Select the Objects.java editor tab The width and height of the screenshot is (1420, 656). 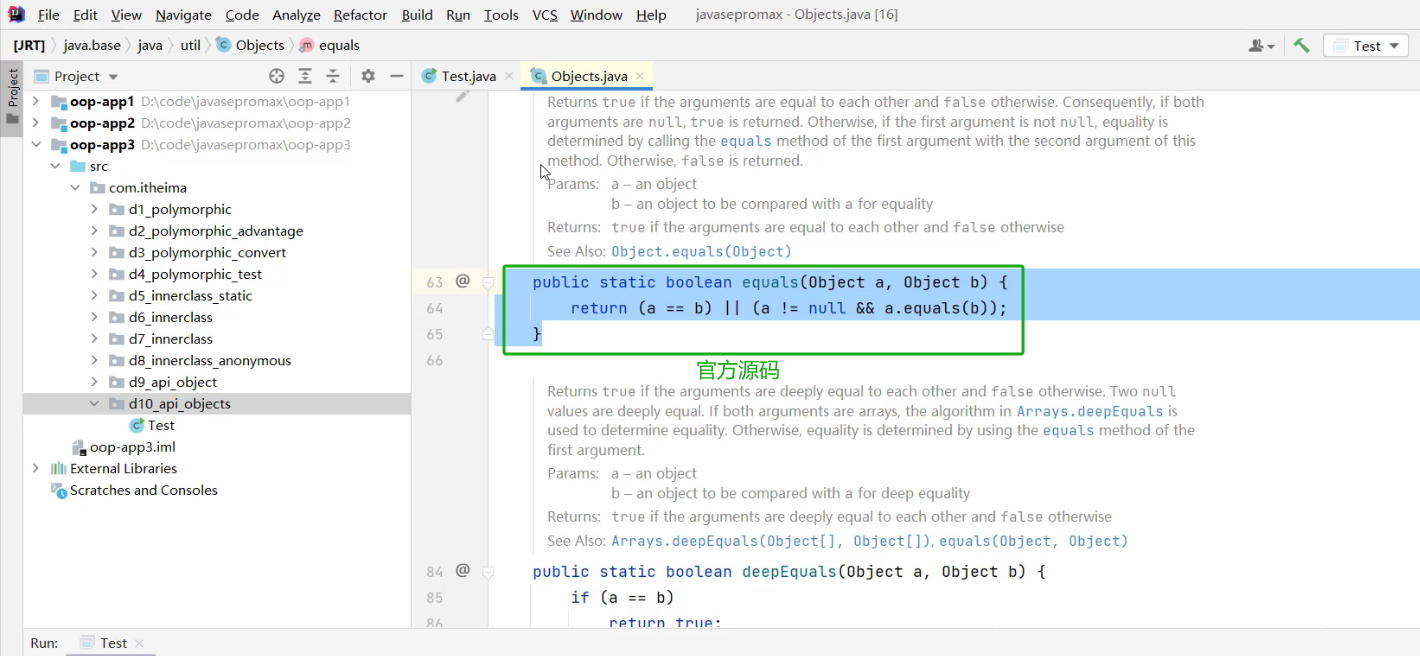coord(589,76)
